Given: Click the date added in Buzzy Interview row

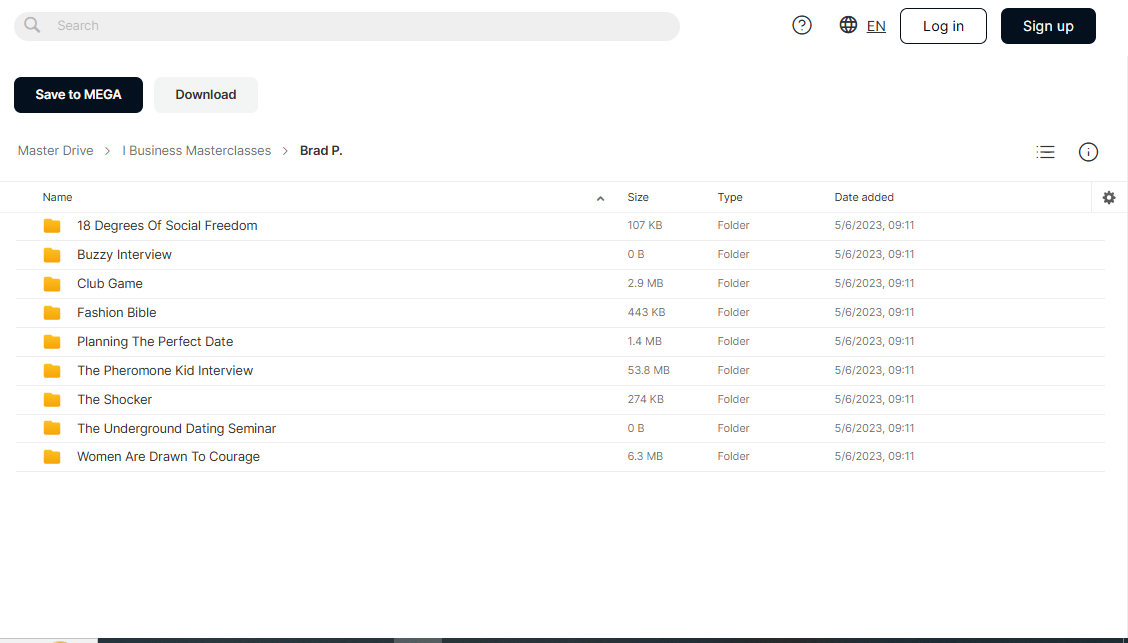Looking at the screenshot, I should click(874, 254).
